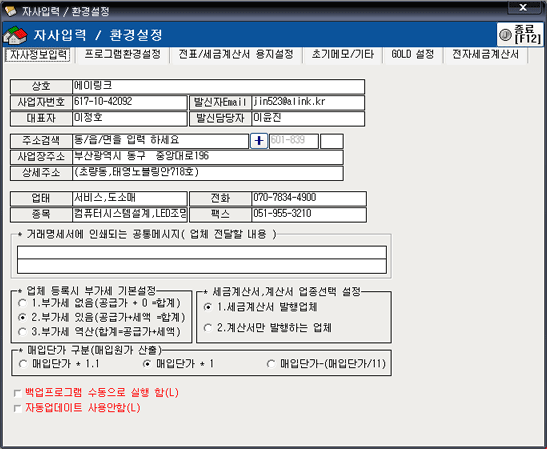The width and height of the screenshot is (547, 449).
Task: Click the 발신자Email input field
Action: pyautogui.click(x=308, y=103)
